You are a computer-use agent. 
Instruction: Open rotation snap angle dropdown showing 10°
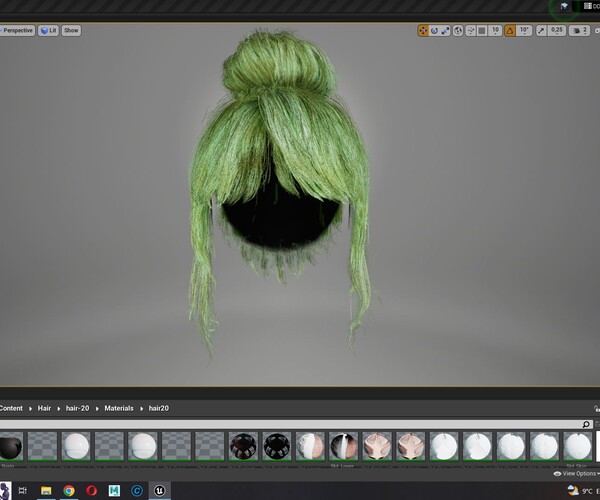coord(524,30)
